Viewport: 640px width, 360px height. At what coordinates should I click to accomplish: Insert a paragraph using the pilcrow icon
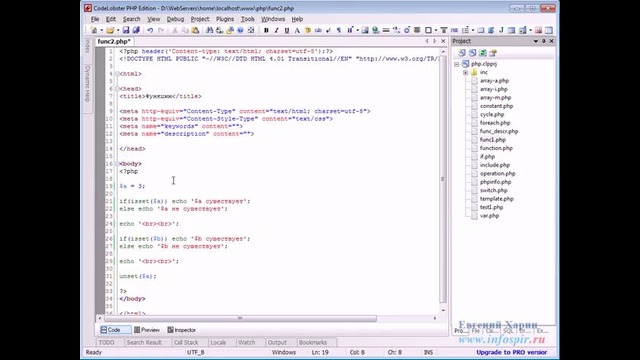(x=338, y=30)
